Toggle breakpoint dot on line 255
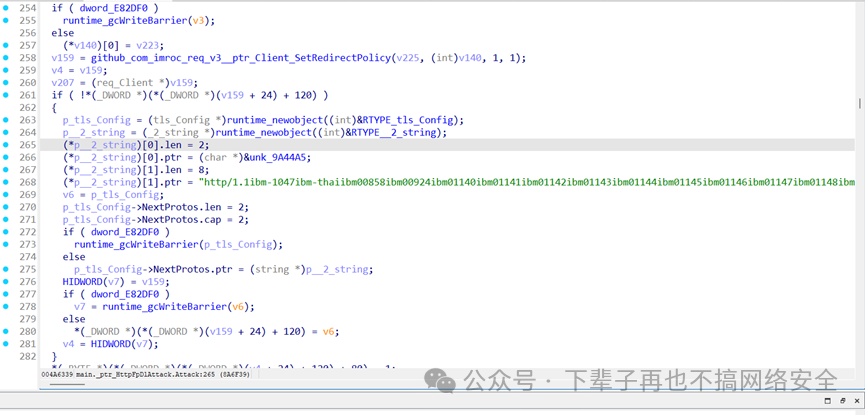Screen dimensions: 865x415 click(6, 20)
